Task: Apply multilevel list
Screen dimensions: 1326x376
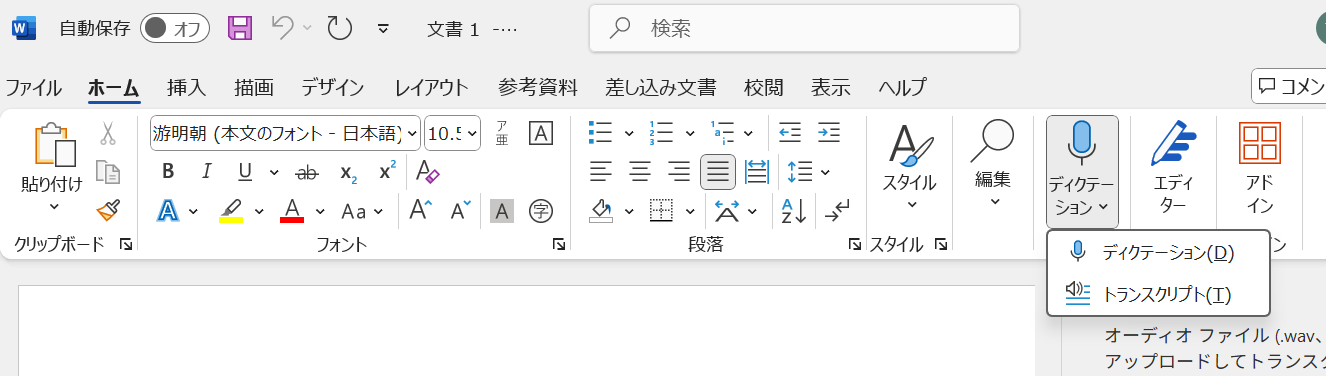Action: (x=722, y=133)
